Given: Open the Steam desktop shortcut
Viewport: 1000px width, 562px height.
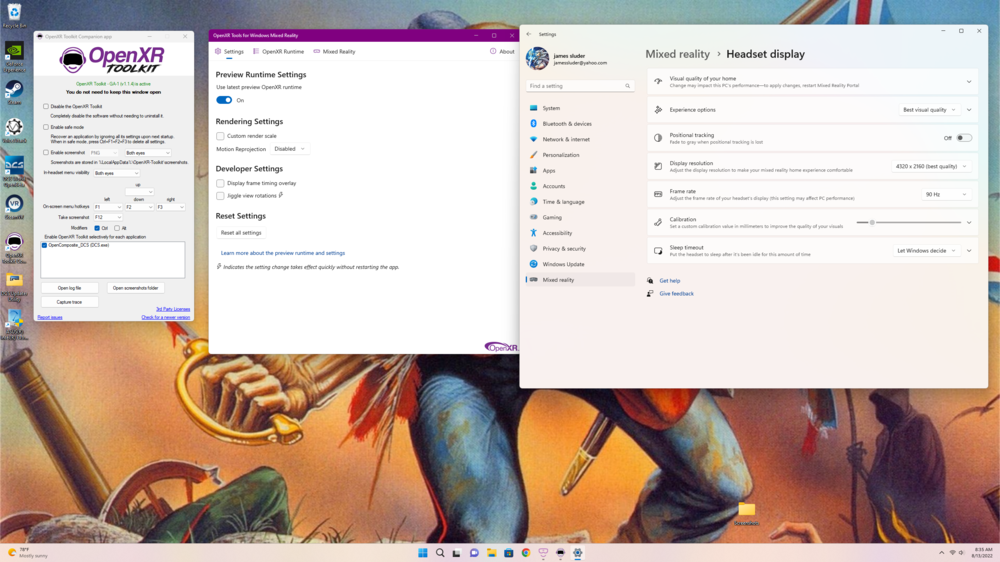Looking at the screenshot, I should (14, 93).
